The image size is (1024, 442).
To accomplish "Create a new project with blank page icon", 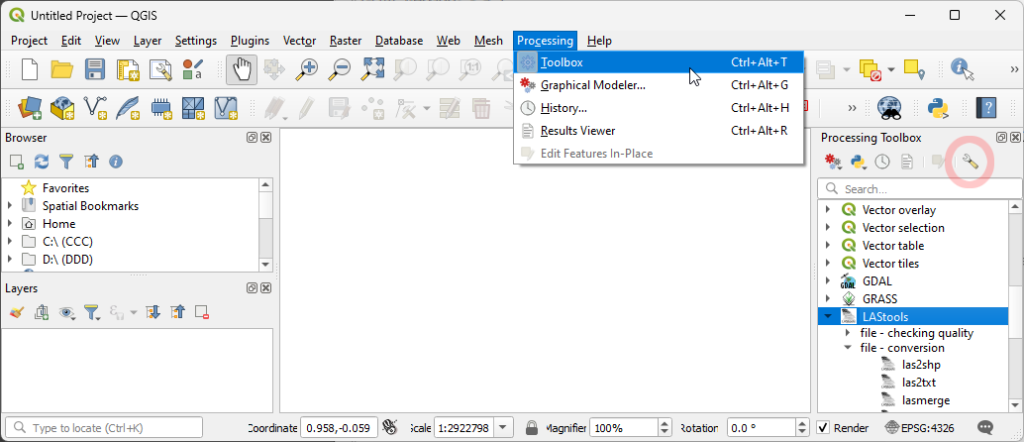I will [29, 69].
